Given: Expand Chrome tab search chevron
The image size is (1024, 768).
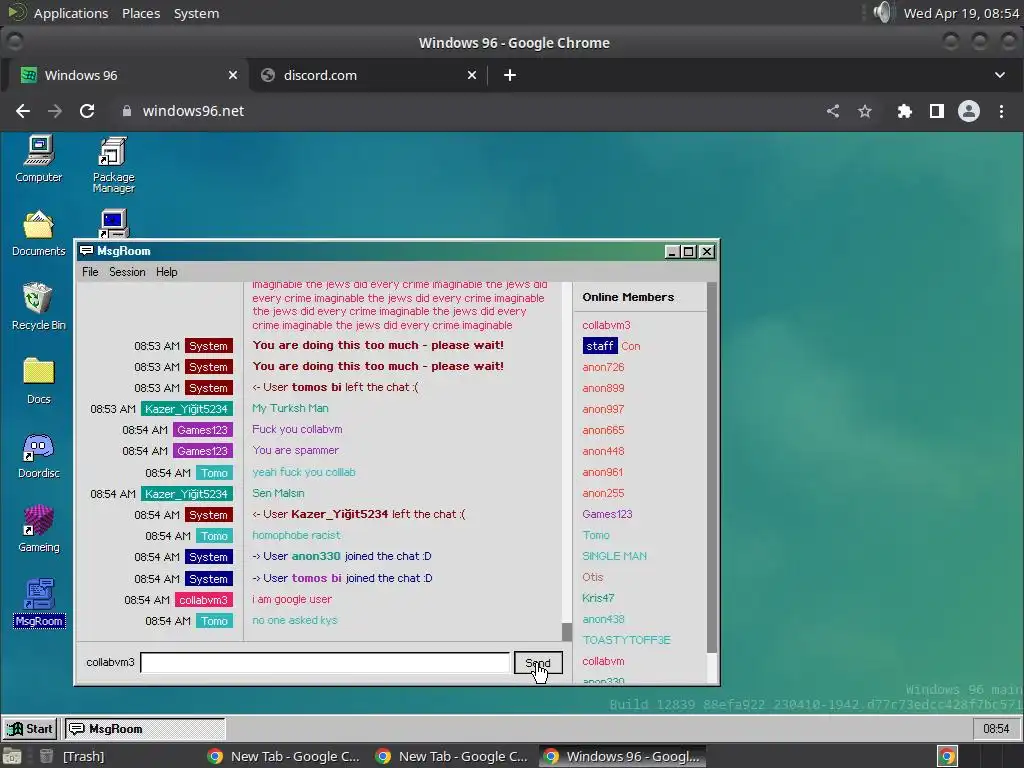Looking at the screenshot, I should click(1000, 75).
